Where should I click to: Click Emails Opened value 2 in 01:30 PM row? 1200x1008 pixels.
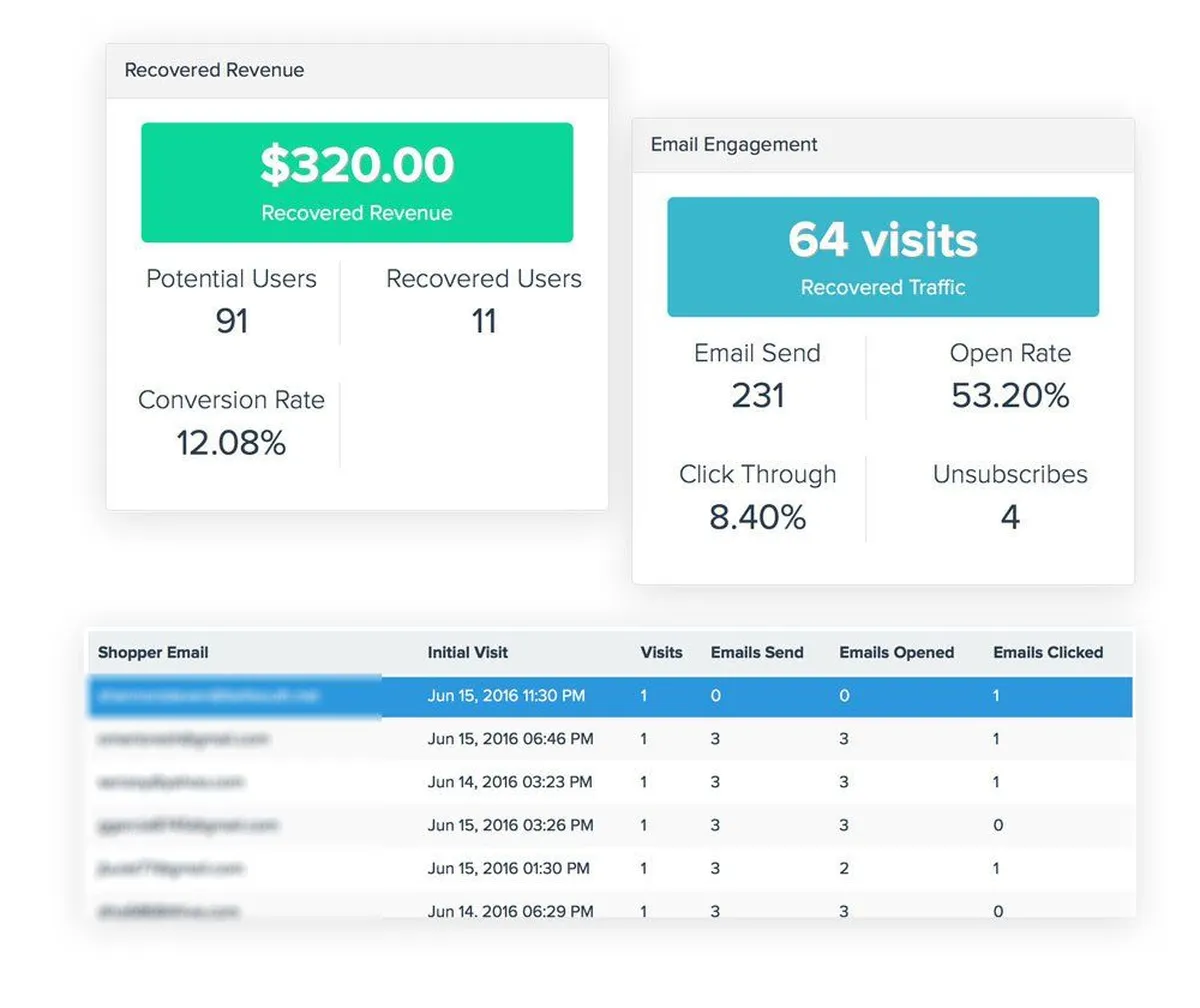(x=844, y=869)
